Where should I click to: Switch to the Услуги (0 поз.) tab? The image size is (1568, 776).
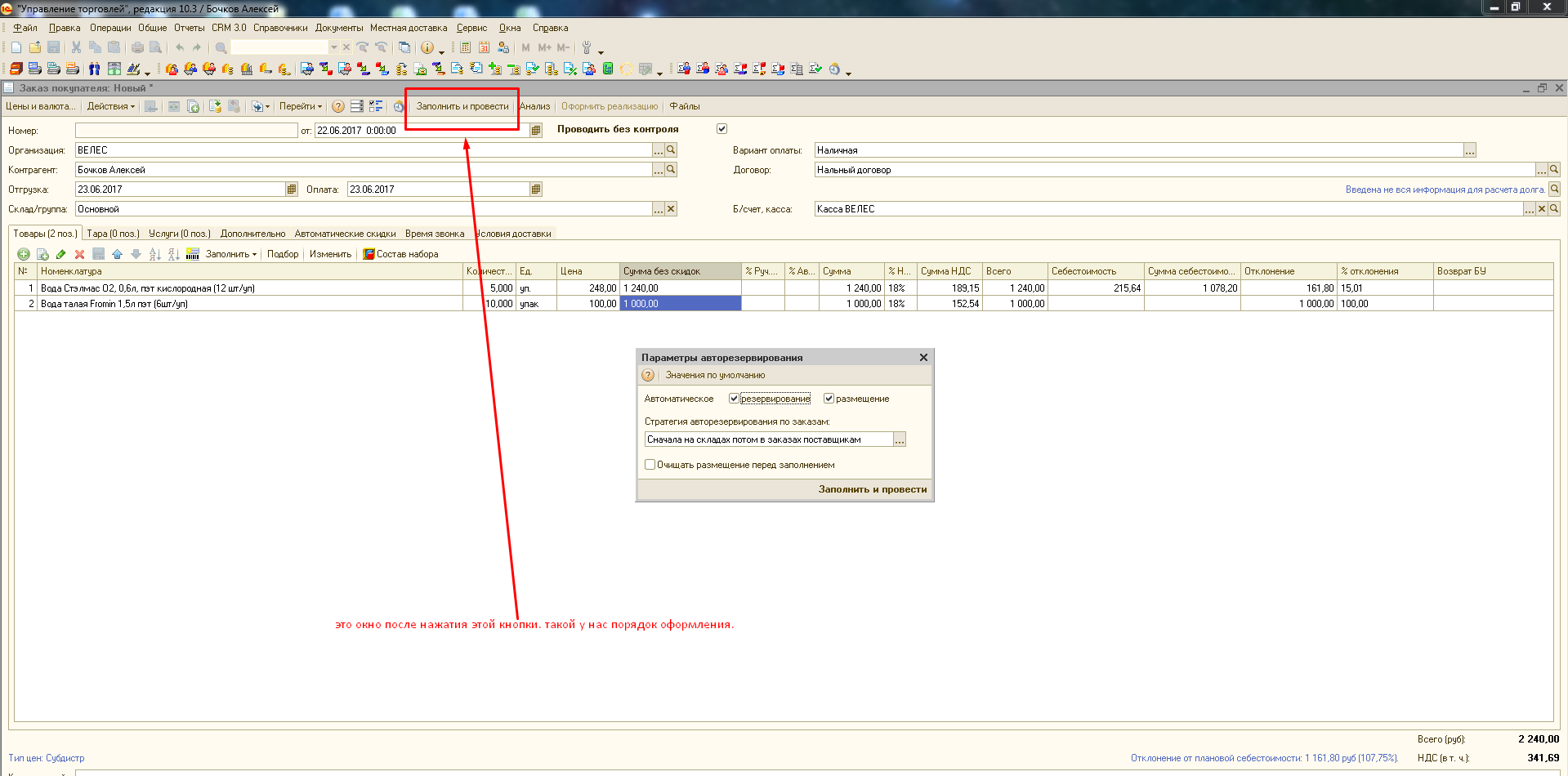point(179,234)
